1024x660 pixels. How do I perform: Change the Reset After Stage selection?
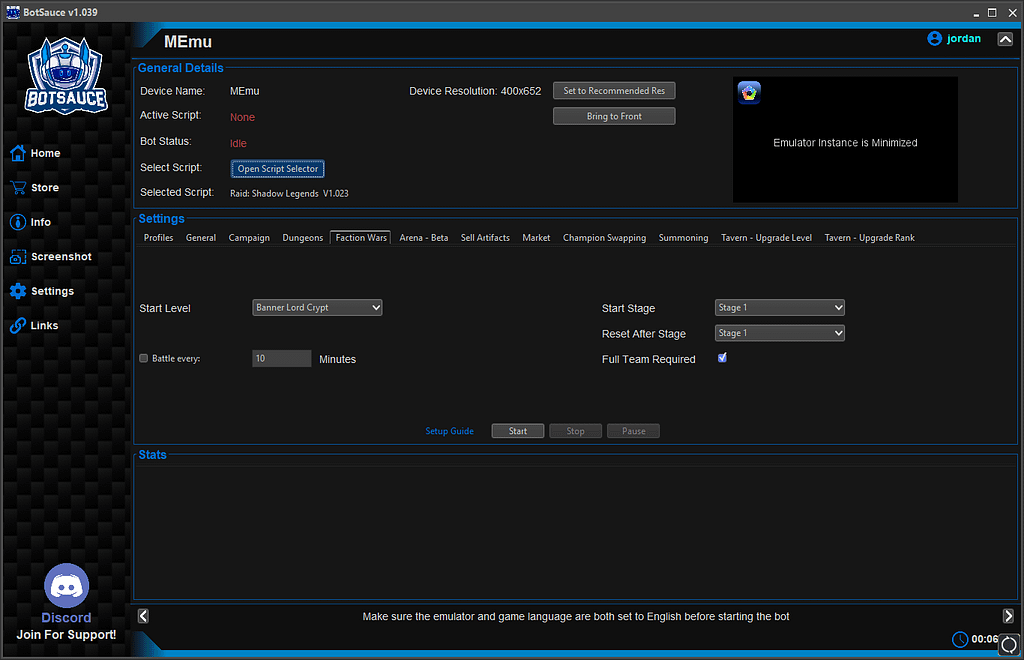(x=779, y=332)
